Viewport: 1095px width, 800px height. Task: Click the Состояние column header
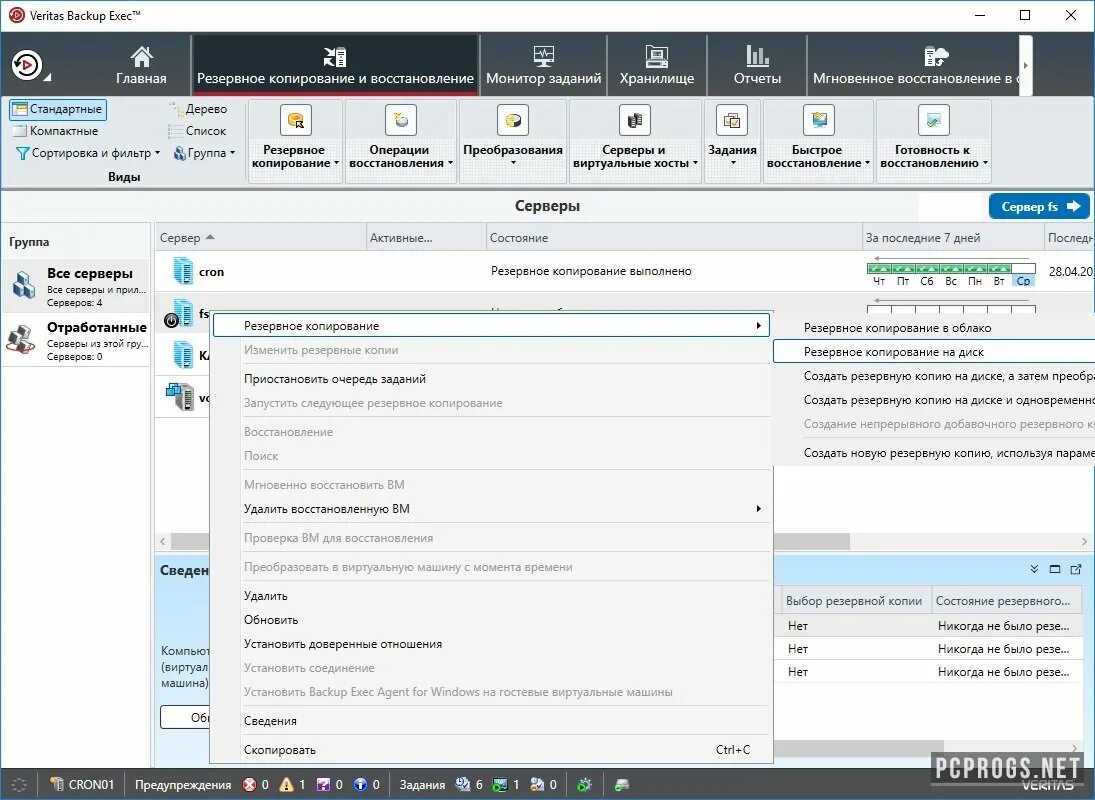click(673, 237)
